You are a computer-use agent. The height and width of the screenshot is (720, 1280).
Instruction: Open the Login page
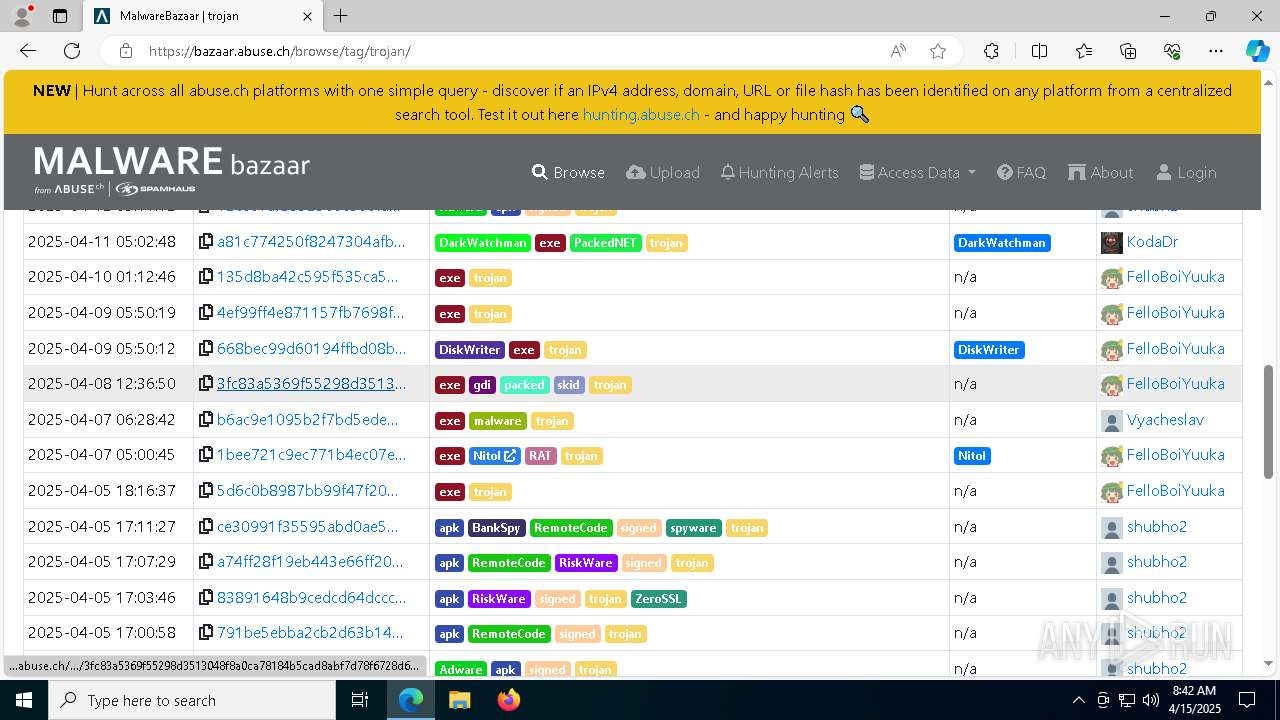point(1186,172)
